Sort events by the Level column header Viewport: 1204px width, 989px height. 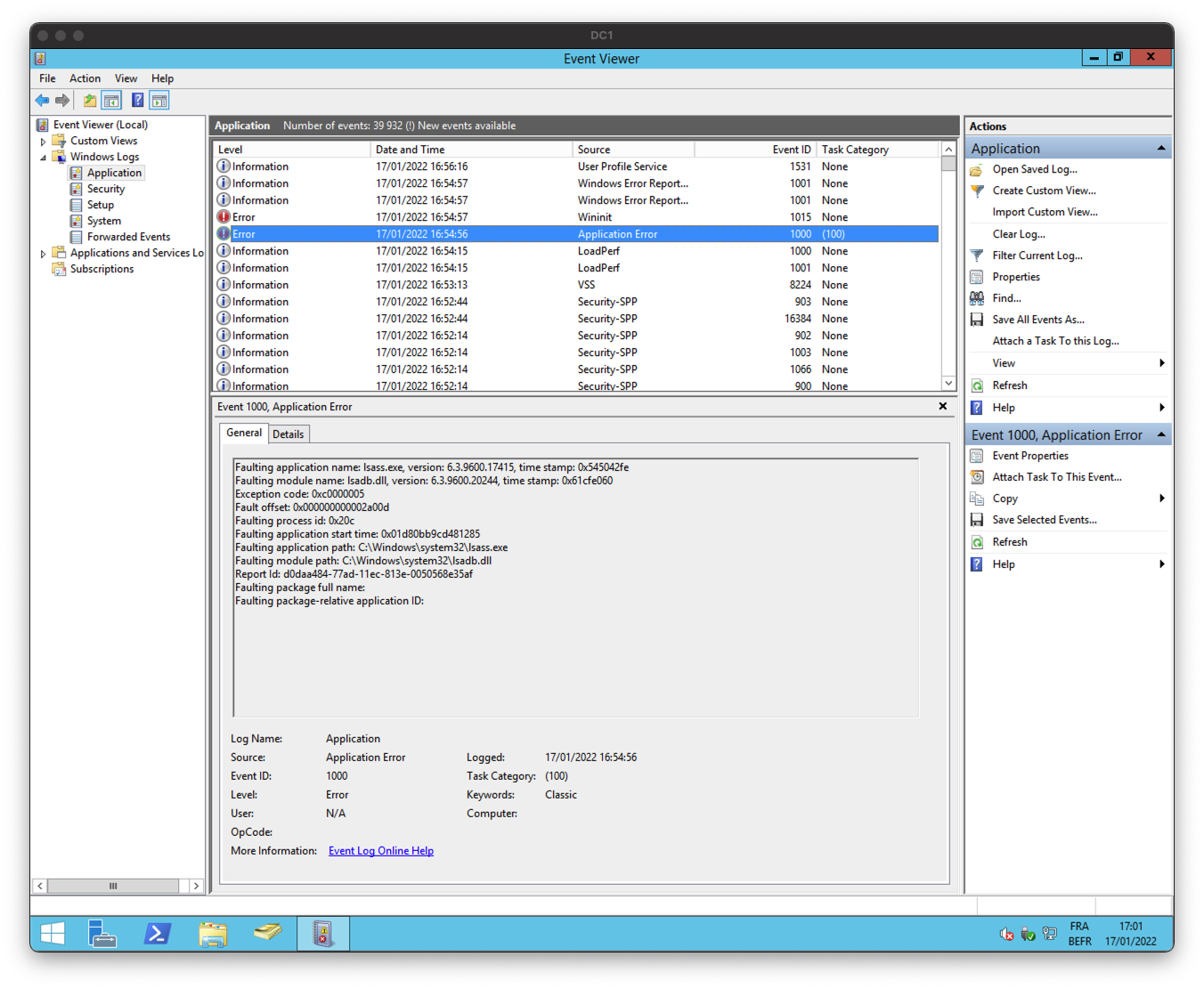(291, 150)
